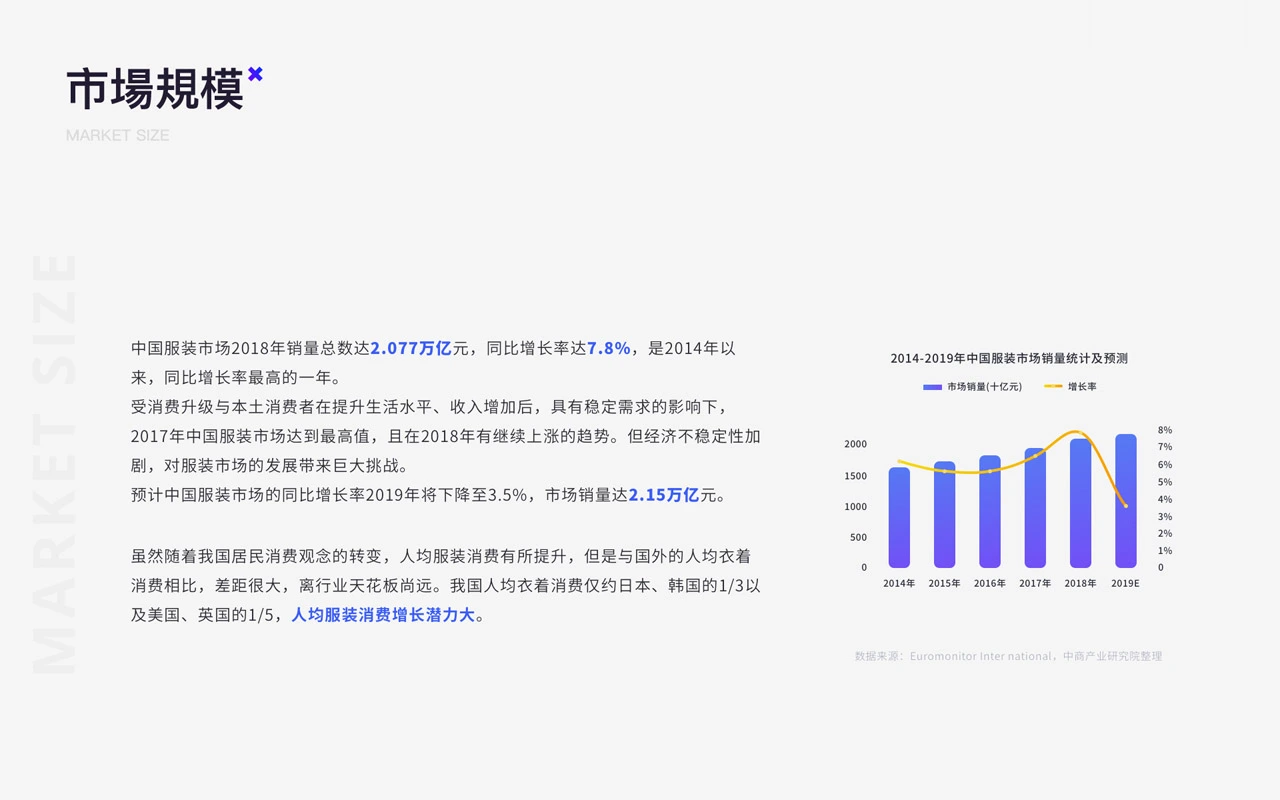Click the line starting 预计中国服装市场的同比增长率
Image resolution: width=1280 pixels, height=800 pixels.
click(428, 495)
